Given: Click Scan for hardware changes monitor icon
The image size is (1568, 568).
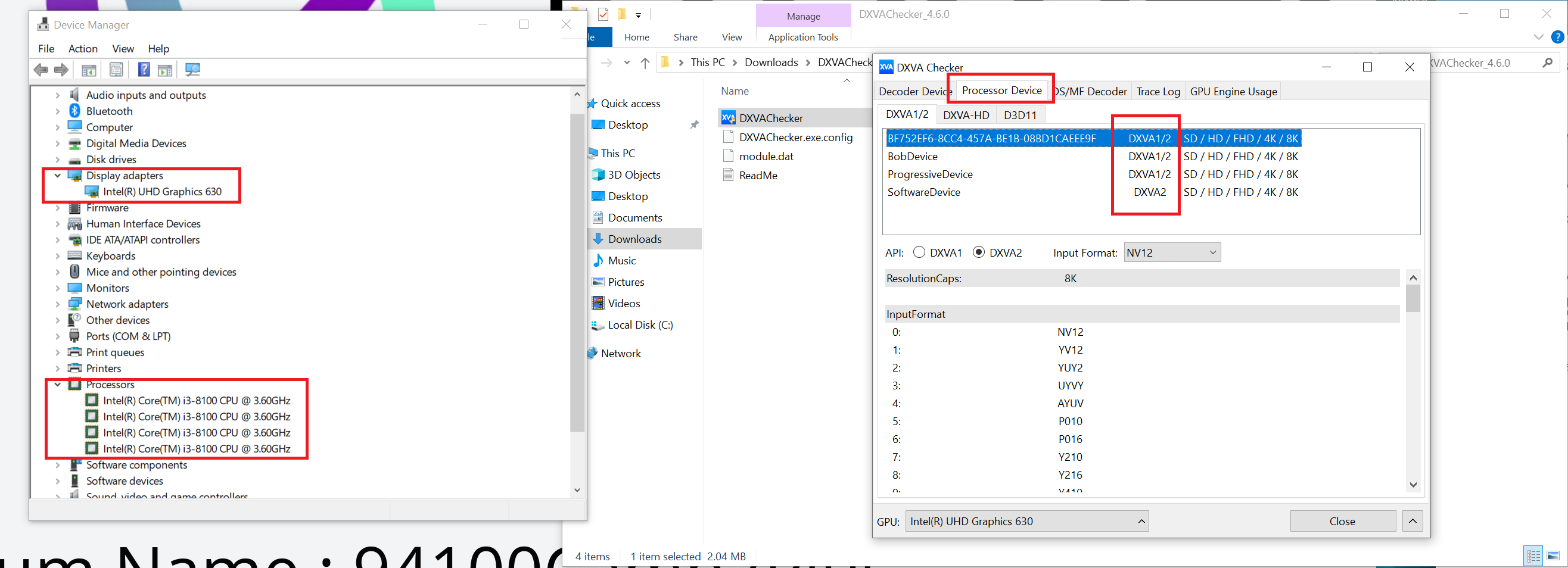Looking at the screenshot, I should point(192,70).
